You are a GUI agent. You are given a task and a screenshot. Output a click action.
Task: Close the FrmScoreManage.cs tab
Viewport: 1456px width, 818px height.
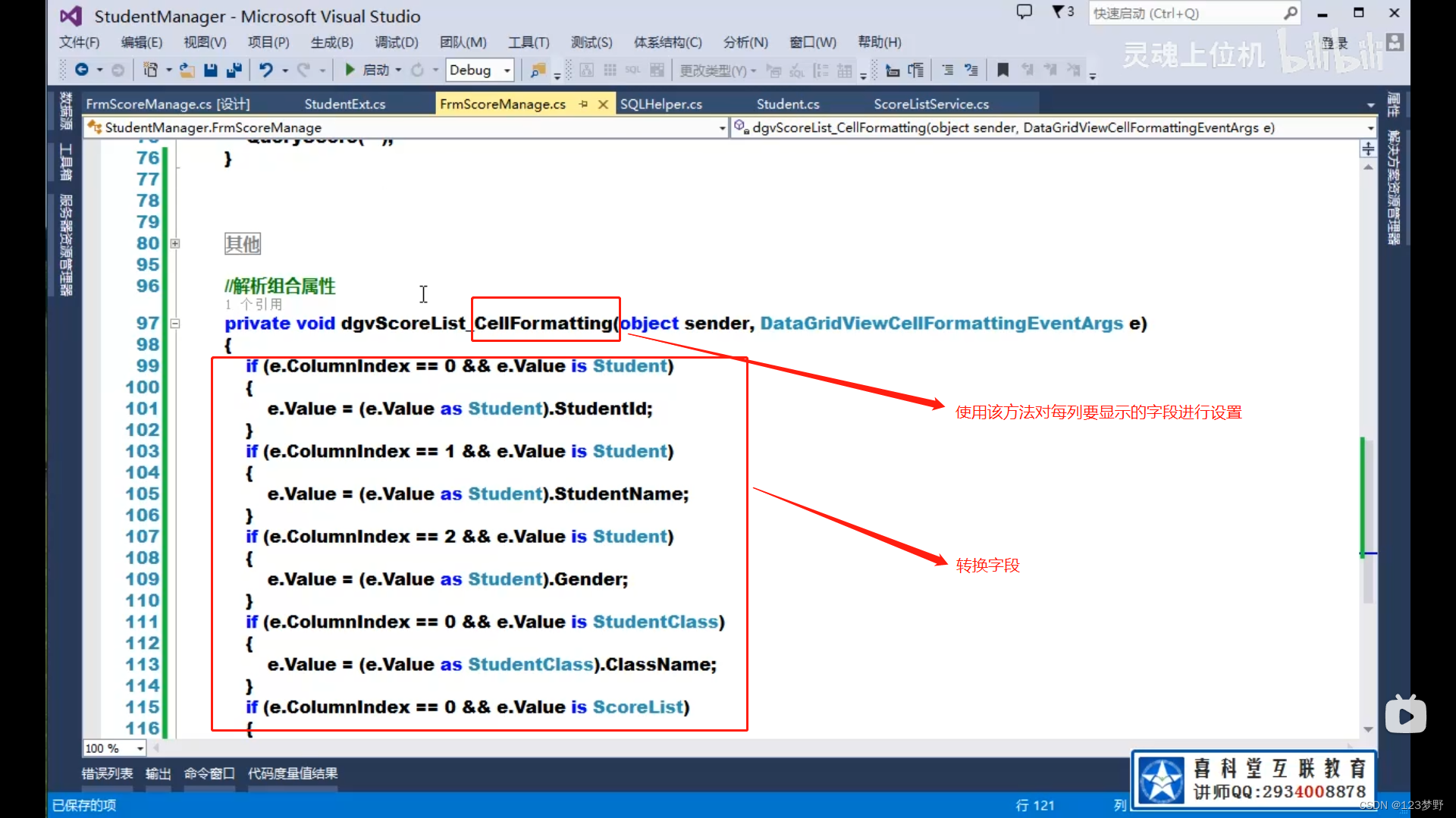click(x=603, y=104)
